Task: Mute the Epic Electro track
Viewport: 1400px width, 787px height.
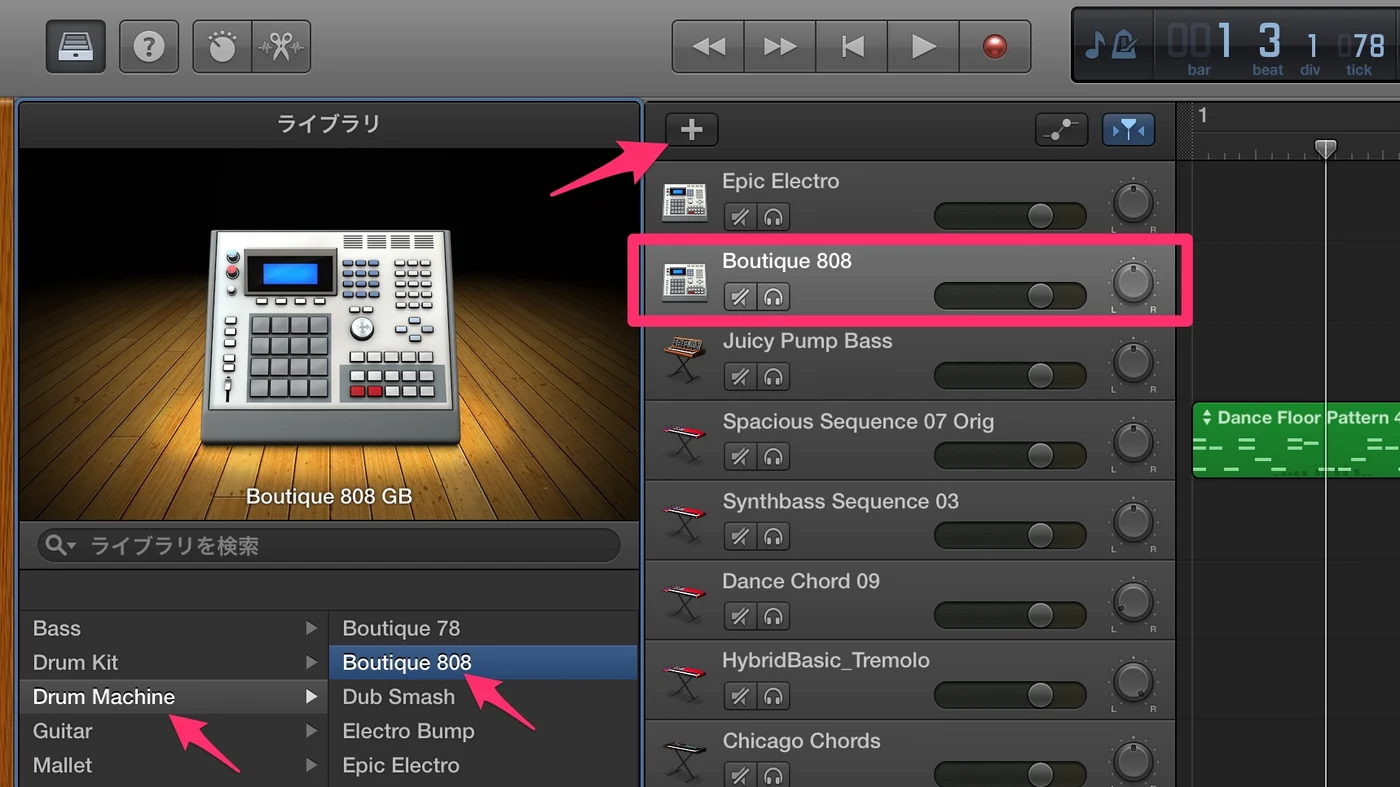Action: pyautogui.click(x=740, y=216)
